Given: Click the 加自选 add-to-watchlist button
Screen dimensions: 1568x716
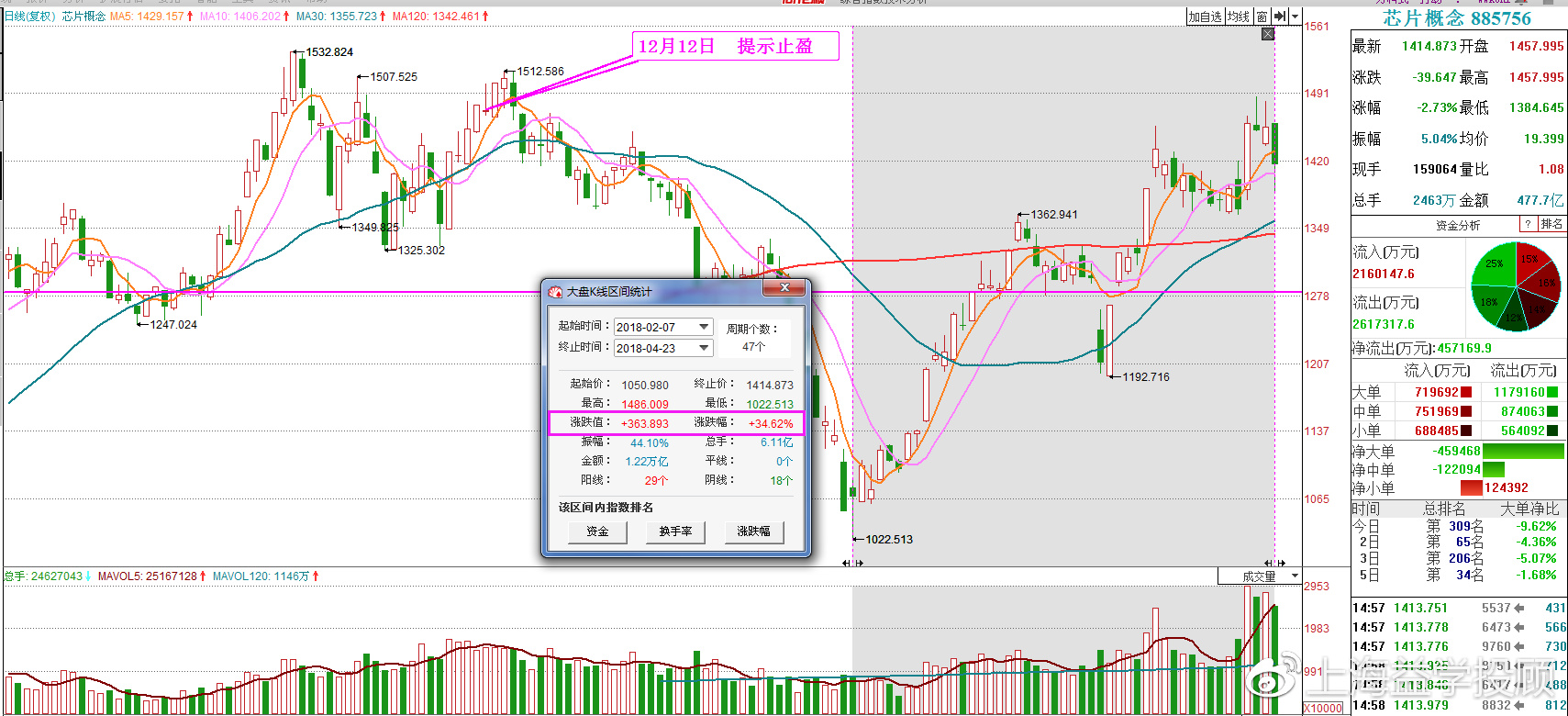Looking at the screenshot, I should [x=1205, y=17].
